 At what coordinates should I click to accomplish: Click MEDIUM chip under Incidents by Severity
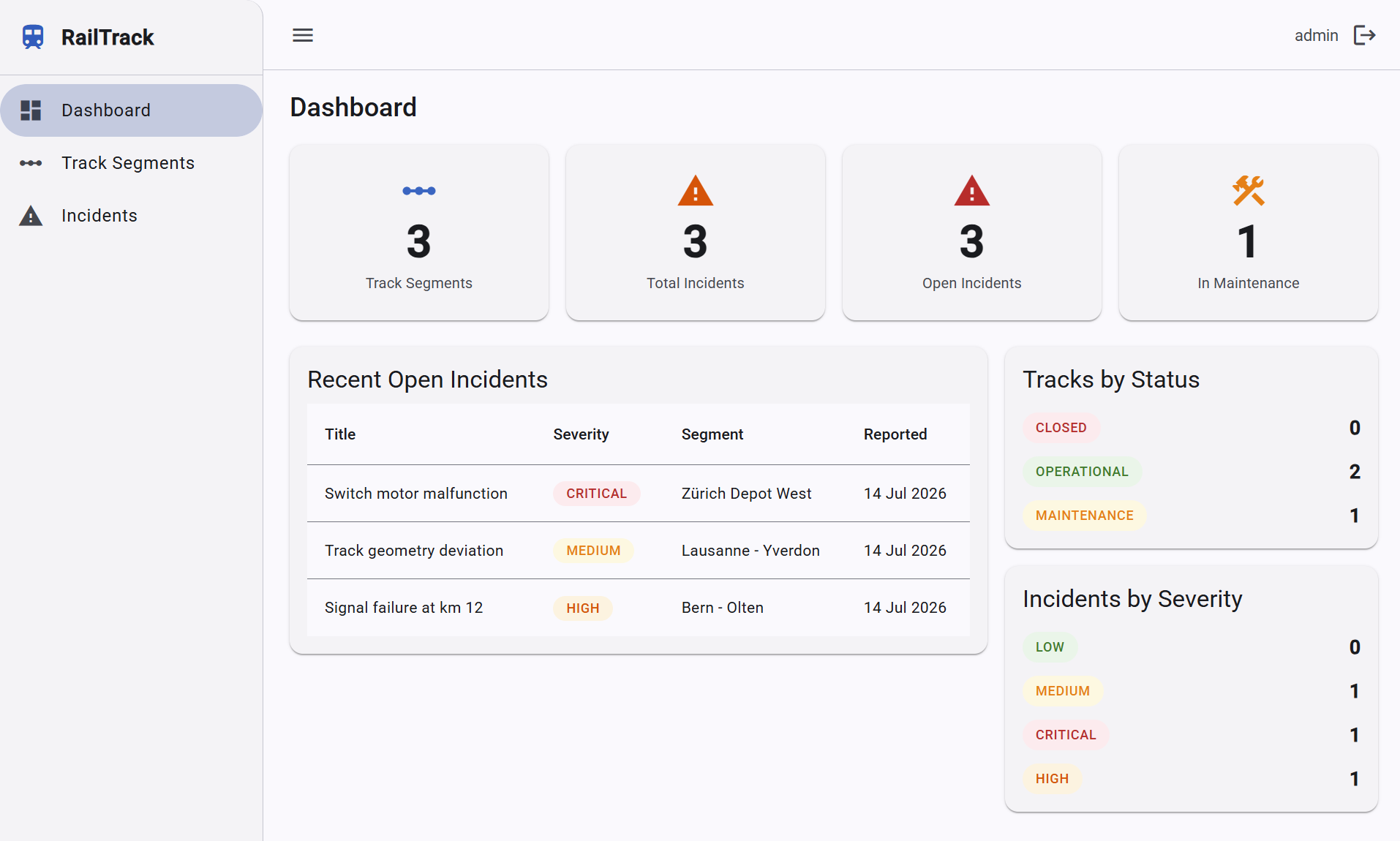click(x=1063, y=691)
